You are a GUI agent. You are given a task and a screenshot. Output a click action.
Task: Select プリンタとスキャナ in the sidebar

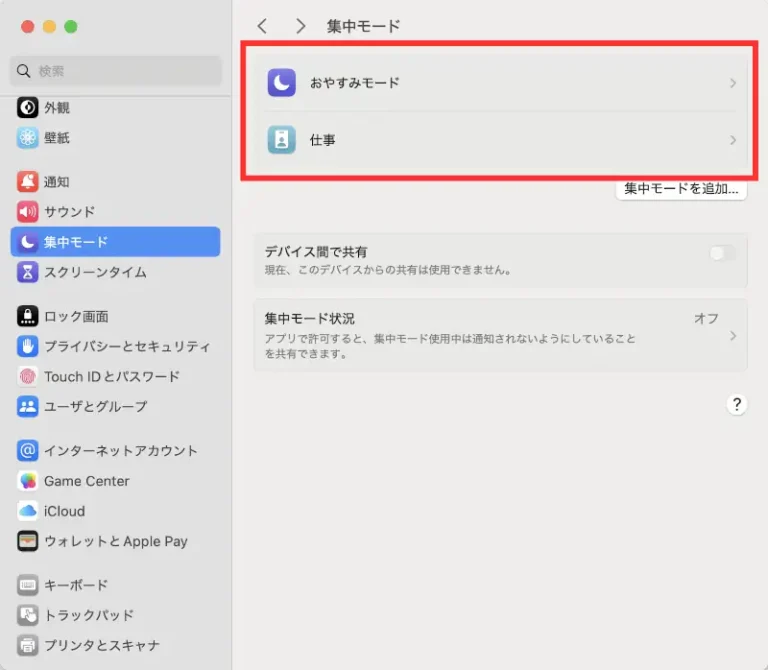[x=116, y=645]
